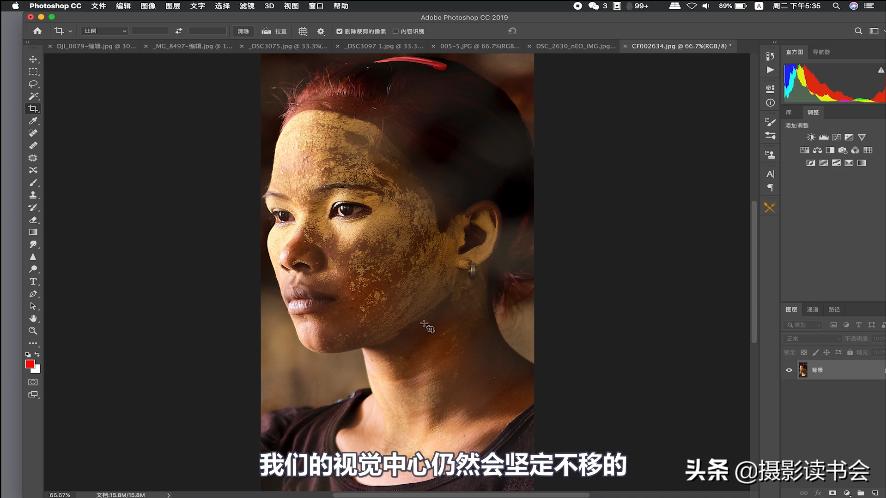
Task: Open the 滤镜 menu
Action: pyautogui.click(x=247, y=6)
